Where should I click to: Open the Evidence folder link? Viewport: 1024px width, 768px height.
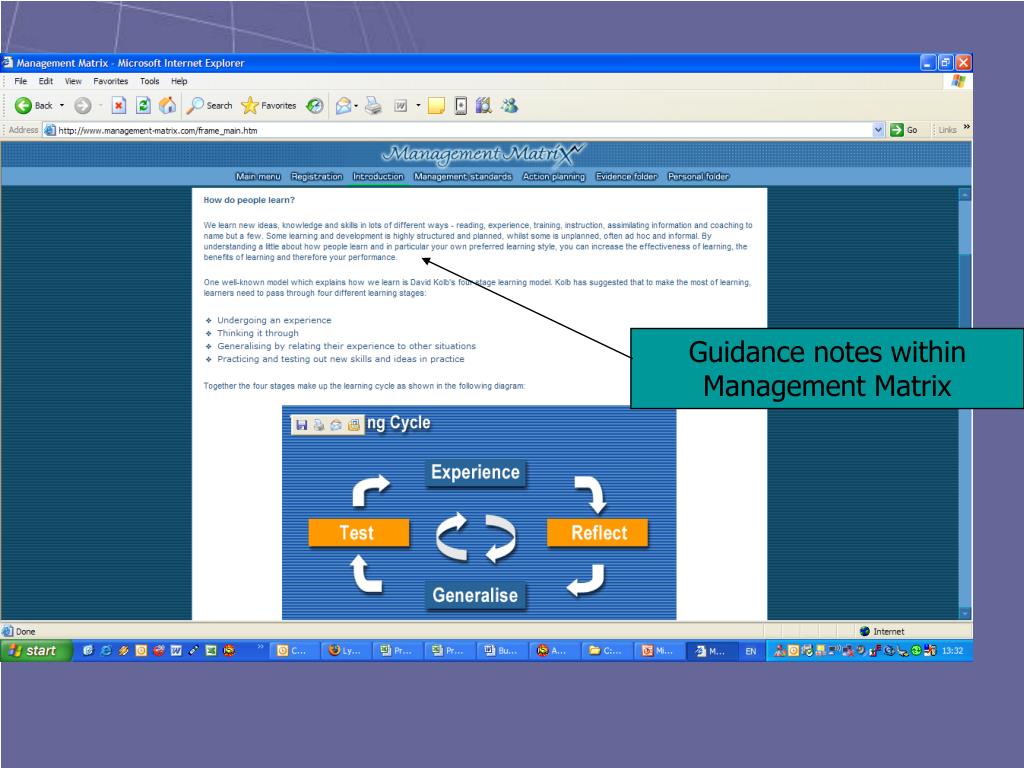[626, 176]
